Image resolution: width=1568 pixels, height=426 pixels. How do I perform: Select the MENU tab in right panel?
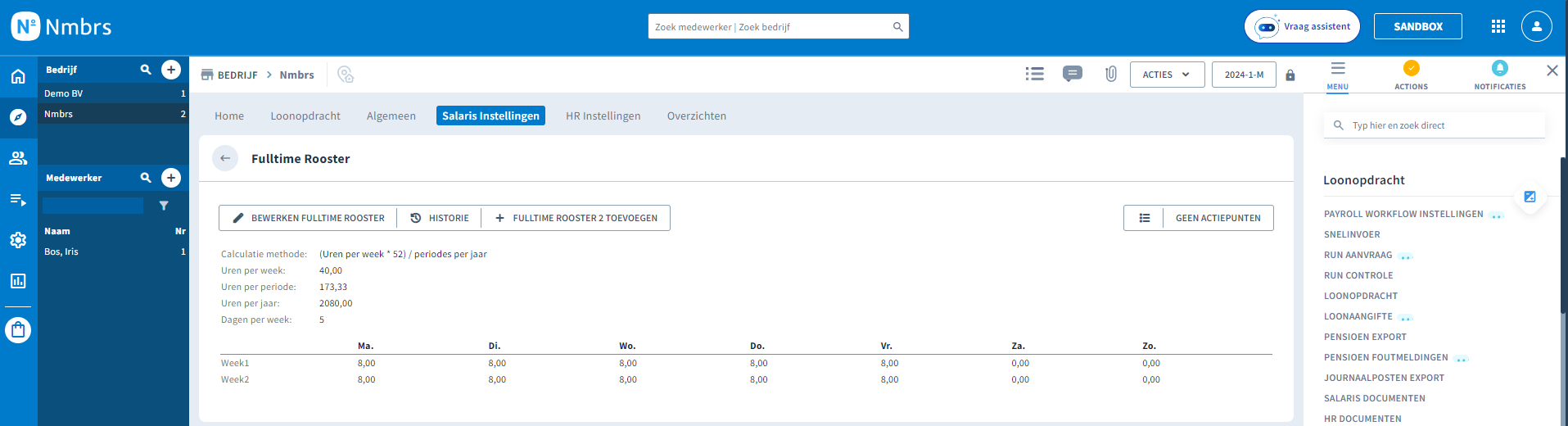point(1338,75)
